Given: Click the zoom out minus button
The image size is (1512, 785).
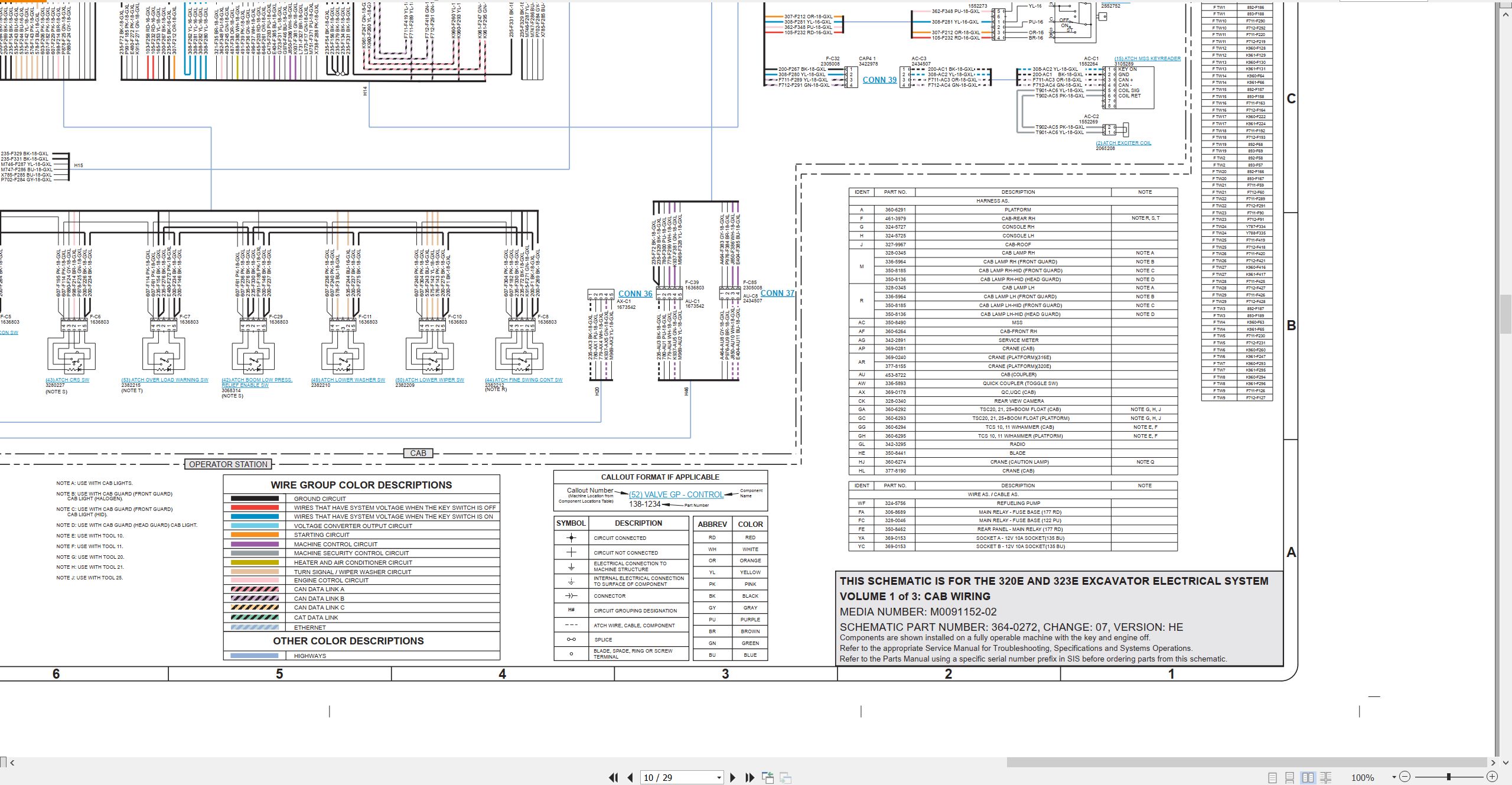Looking at the screenshot, I should (x=1405, y=777).
